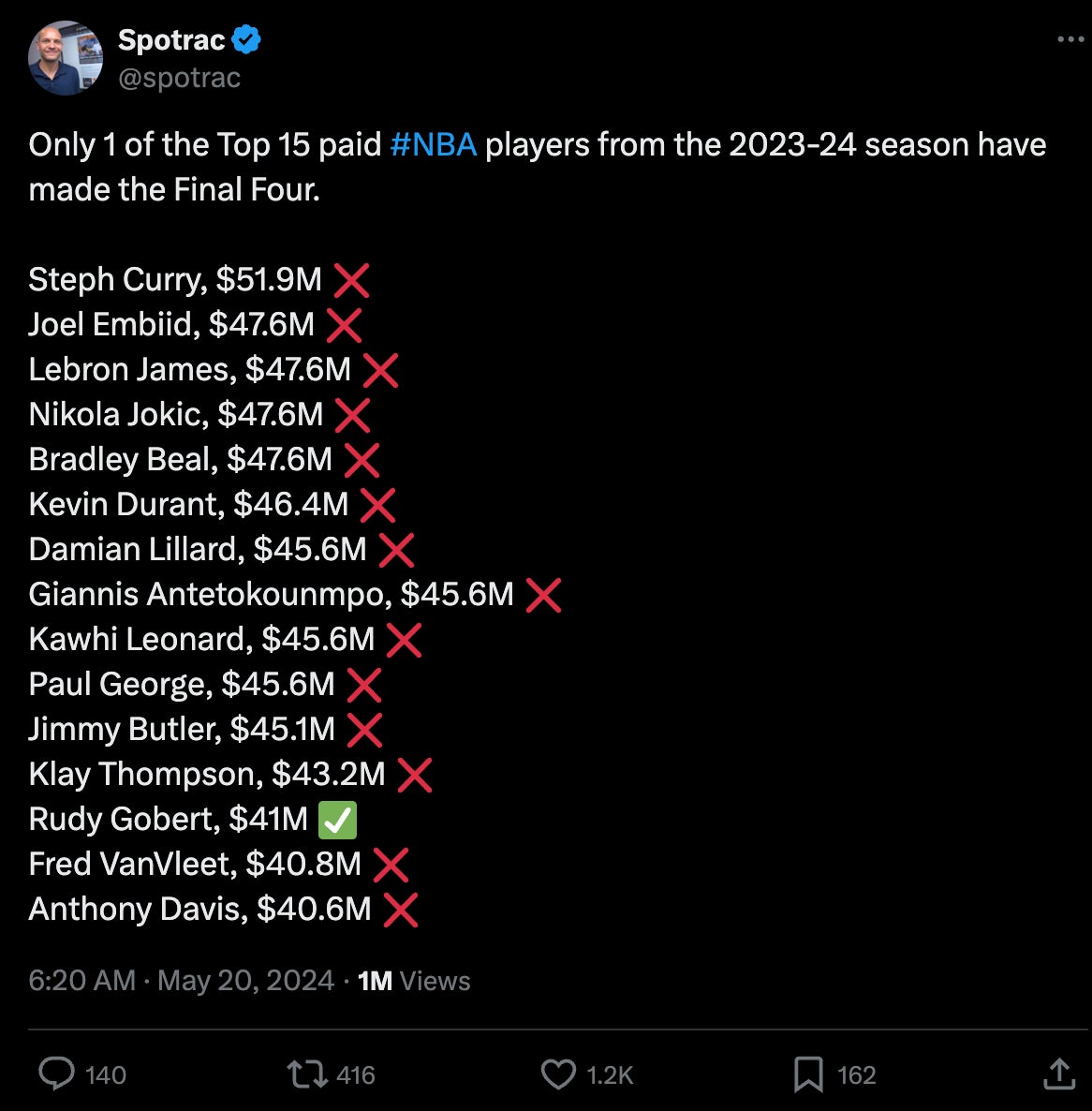Viewport: 1092px width, 1111px height.
Task: Click the 1.2K likes count
Action: click(610, 1074)
